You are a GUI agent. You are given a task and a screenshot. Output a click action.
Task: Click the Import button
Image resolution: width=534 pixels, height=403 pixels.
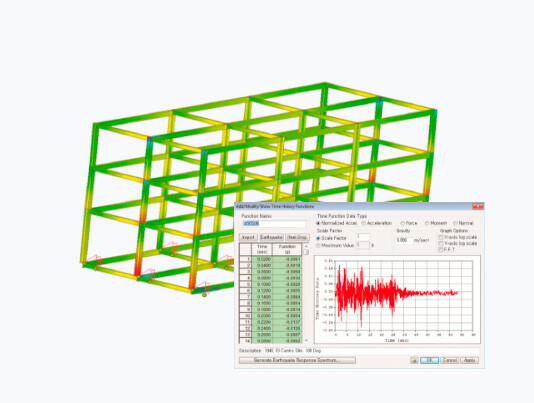pyautogui.click(x=248, y=237)
